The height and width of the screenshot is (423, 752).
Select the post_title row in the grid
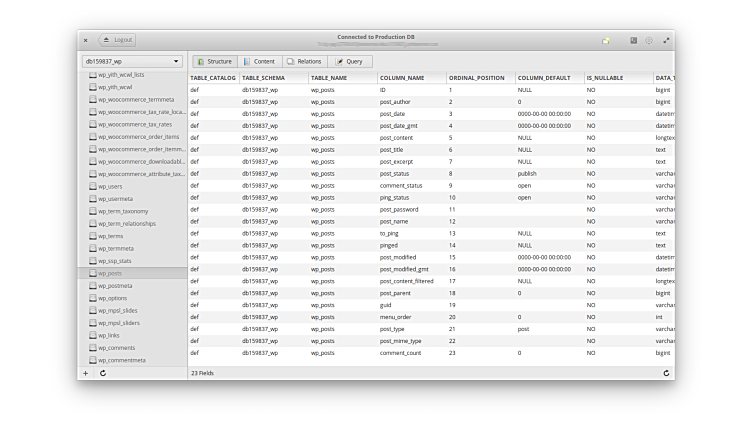pyautogui.click(x=395, y=150)
